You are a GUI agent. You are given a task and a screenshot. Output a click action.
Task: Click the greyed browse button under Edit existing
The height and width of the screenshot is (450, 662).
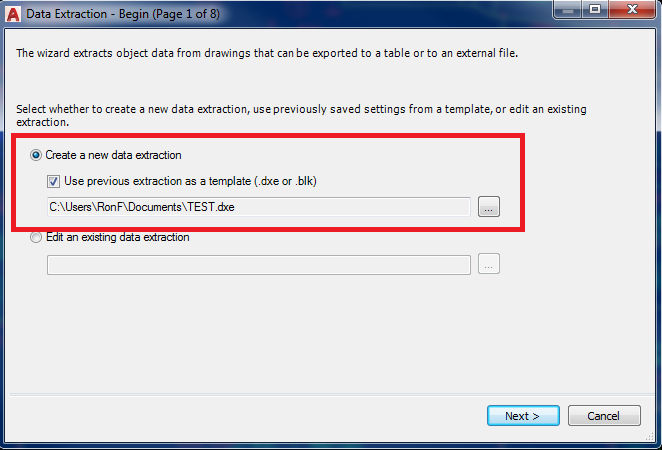[x=488, y=264]
